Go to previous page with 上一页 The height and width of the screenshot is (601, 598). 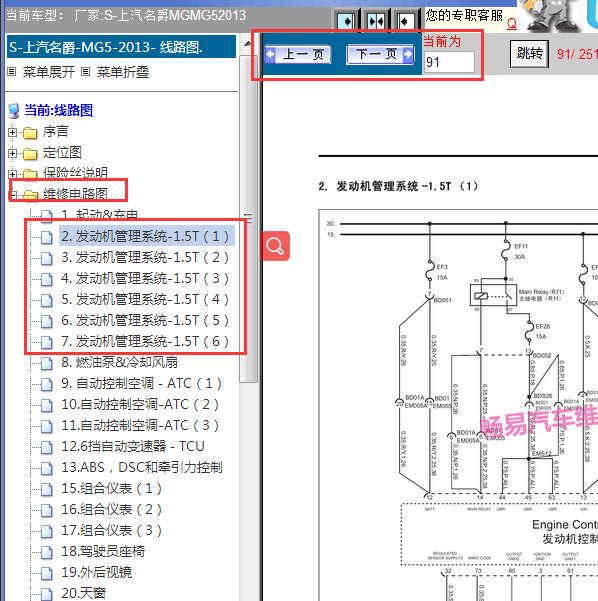pyautogui.click(x=298, y=54)
